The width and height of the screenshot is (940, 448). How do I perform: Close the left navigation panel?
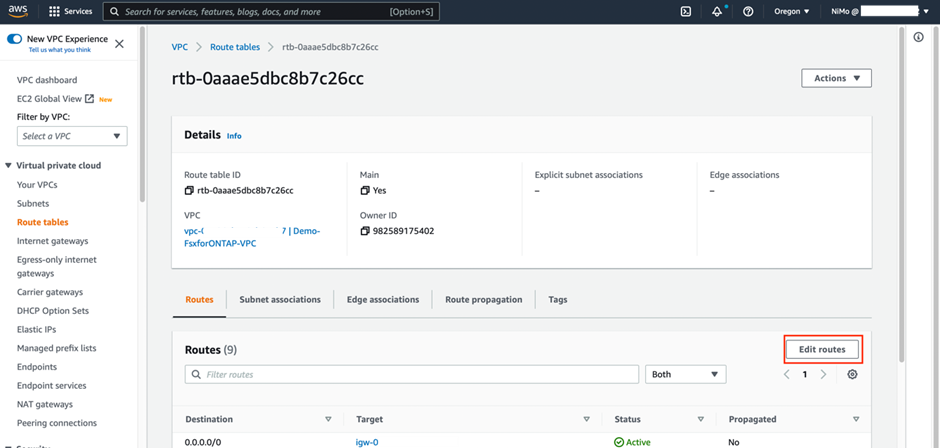[119, 44]
